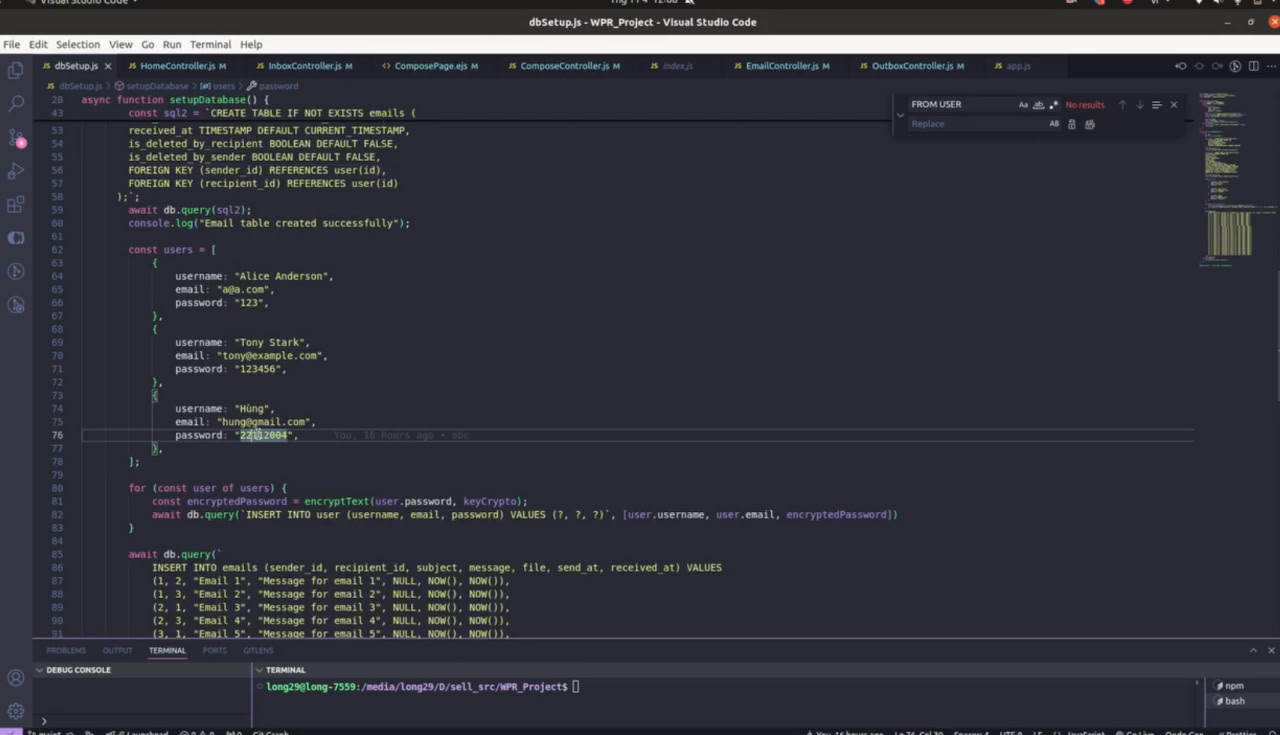1280x735 pixels.
Task: Switch to HomeController.js tab
Action: (x=177, y=66)
